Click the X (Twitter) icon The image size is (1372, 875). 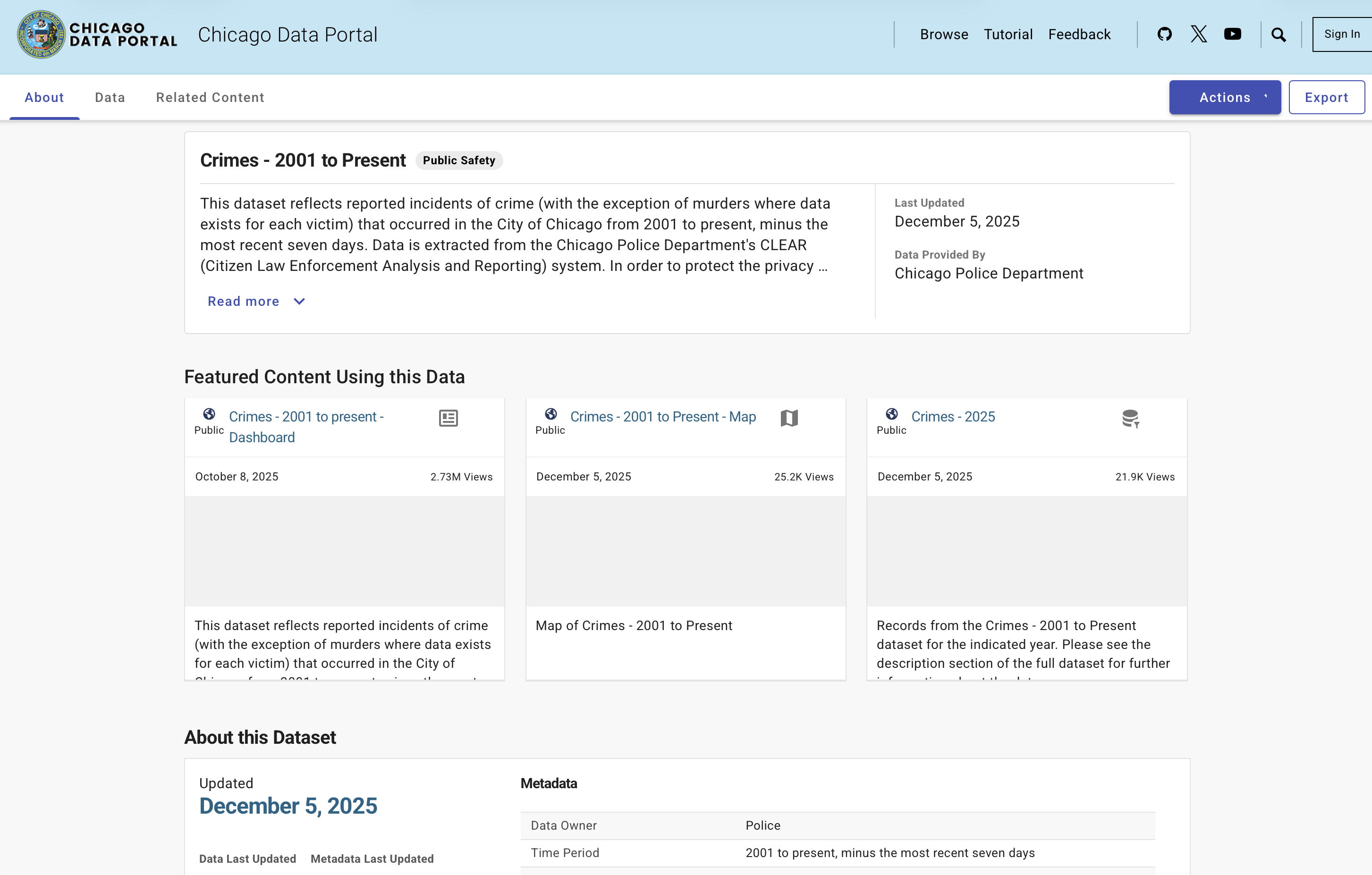click(1199, 34)
